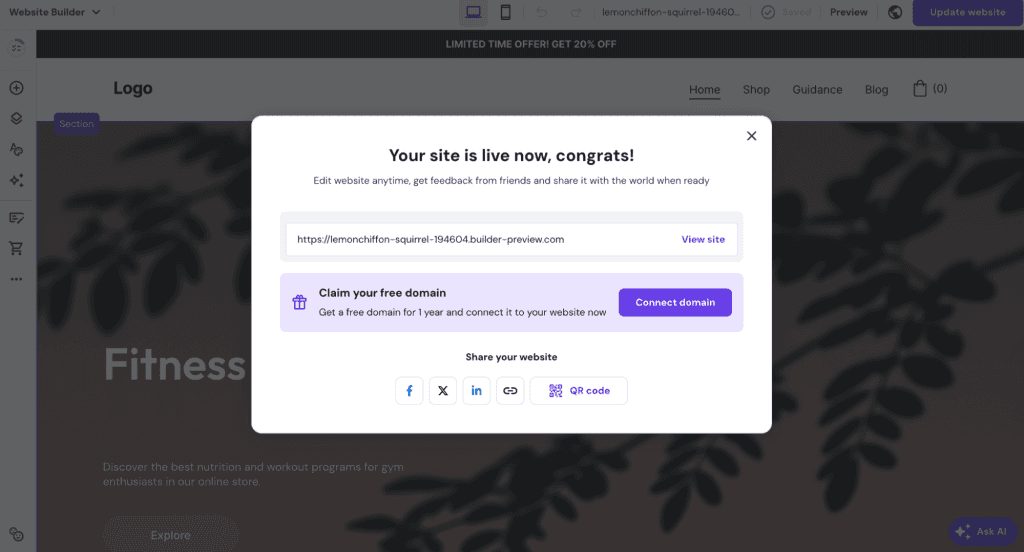
Task: Expand the Website Builder dropdown
Action: tap(55, 12)
